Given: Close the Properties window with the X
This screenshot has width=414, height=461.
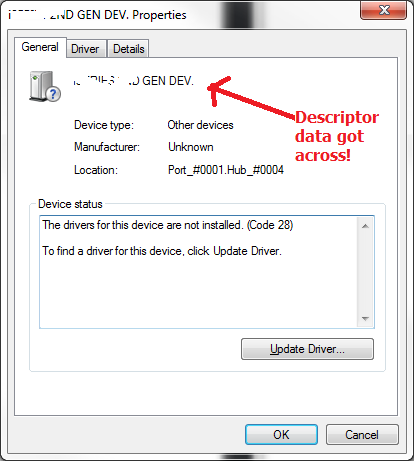Looking at the screenshot, I should pyautogui.click(x=384, y=10).
